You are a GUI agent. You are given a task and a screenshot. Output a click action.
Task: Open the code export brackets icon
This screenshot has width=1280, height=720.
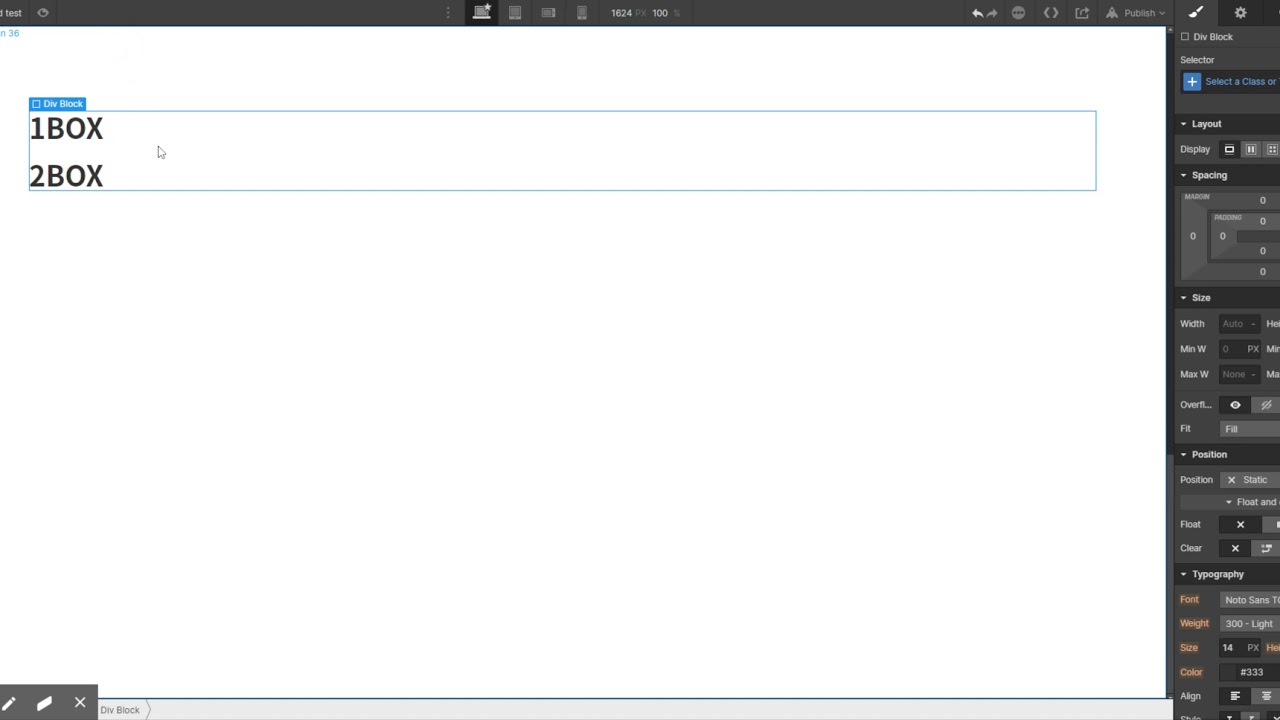pyautogui.click(x=1051, y=13)
